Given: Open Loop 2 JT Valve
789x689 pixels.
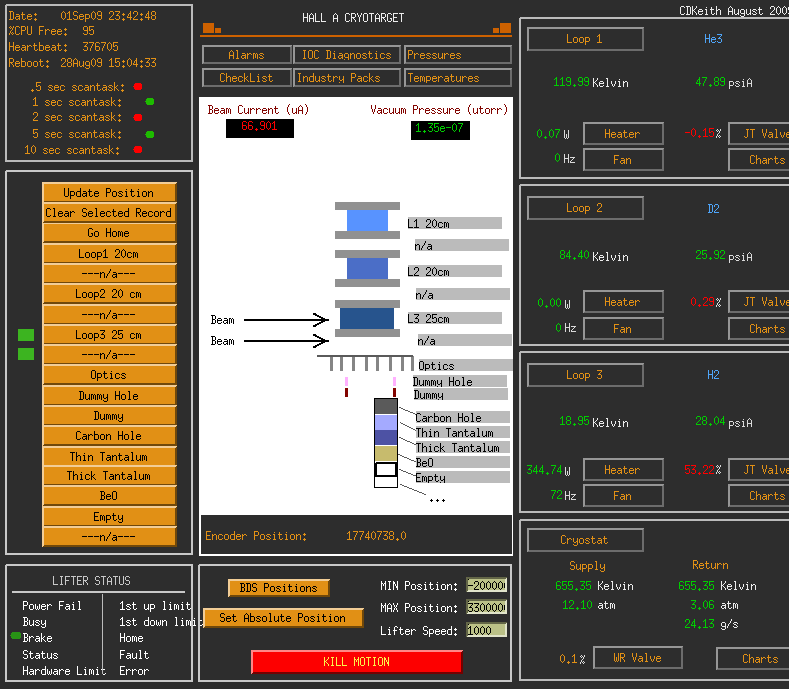Looking at the screenshot, I should [759, 302].
